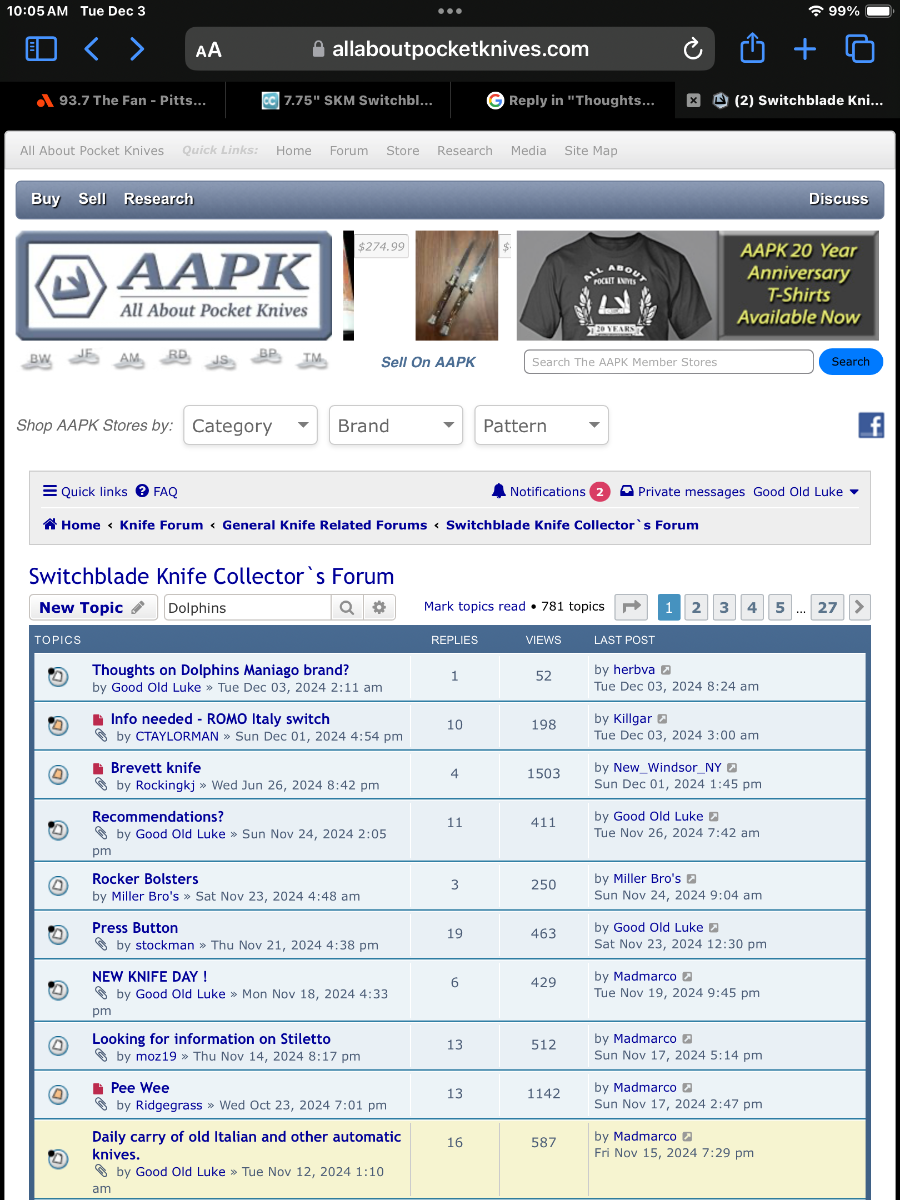Image resolution: width=900 pixels, height=1200 pixels.
Task: Open the switchblade knives product thumbnail
Action: click(x=456, y=286)
